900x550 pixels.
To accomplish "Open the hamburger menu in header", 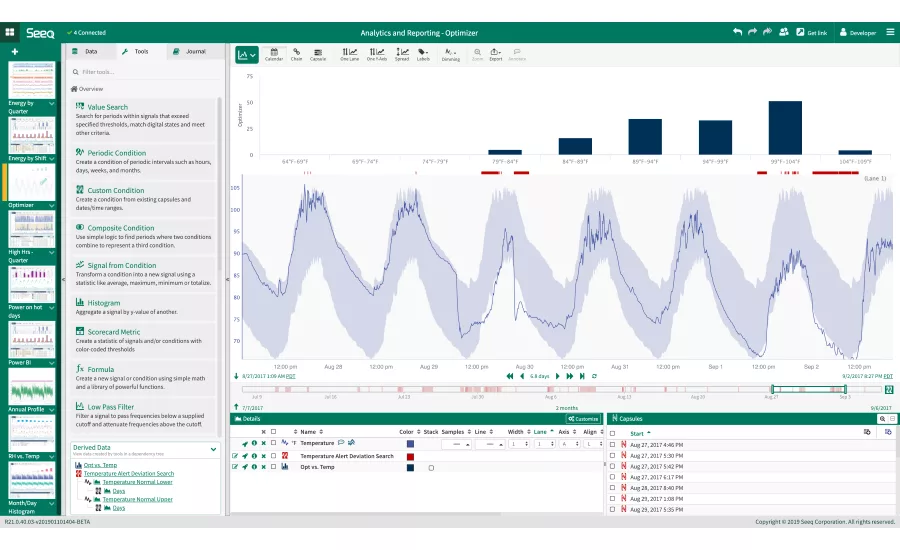I will (x=890, y=32).
